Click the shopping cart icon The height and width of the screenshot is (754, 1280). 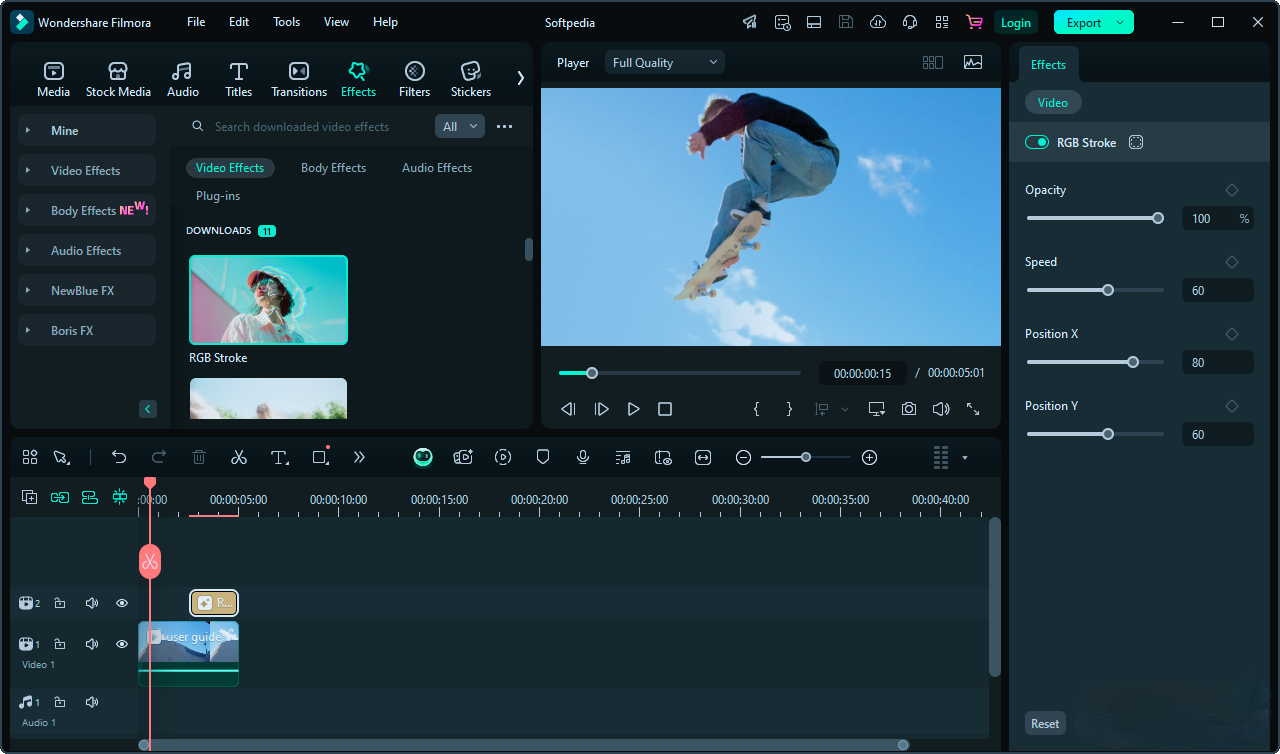(973, 22)
